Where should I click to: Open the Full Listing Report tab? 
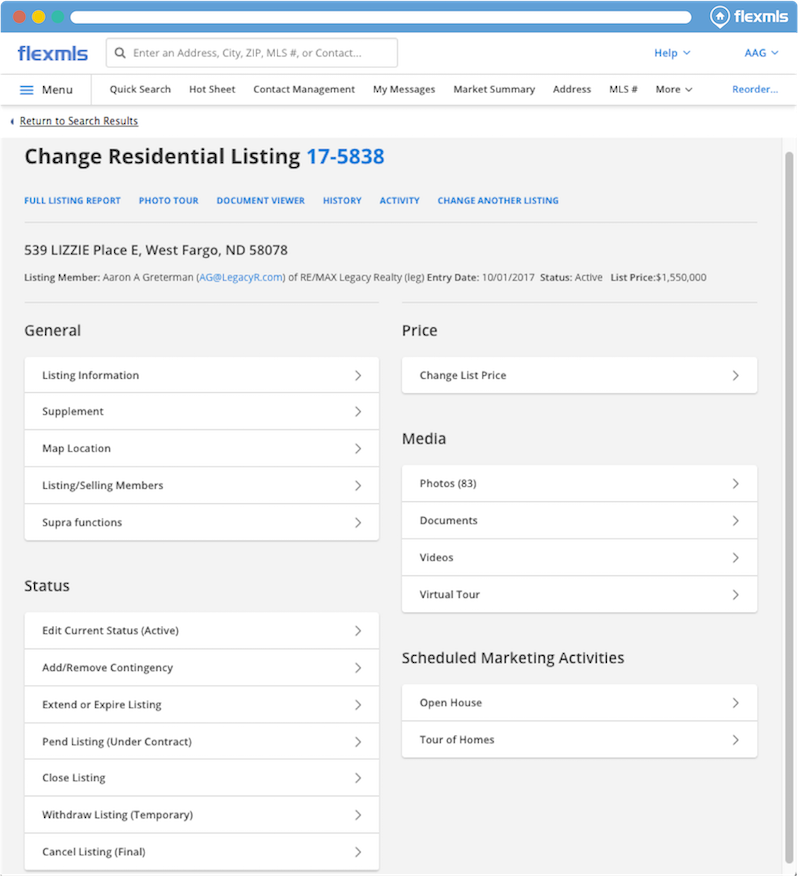click(72, 201)
